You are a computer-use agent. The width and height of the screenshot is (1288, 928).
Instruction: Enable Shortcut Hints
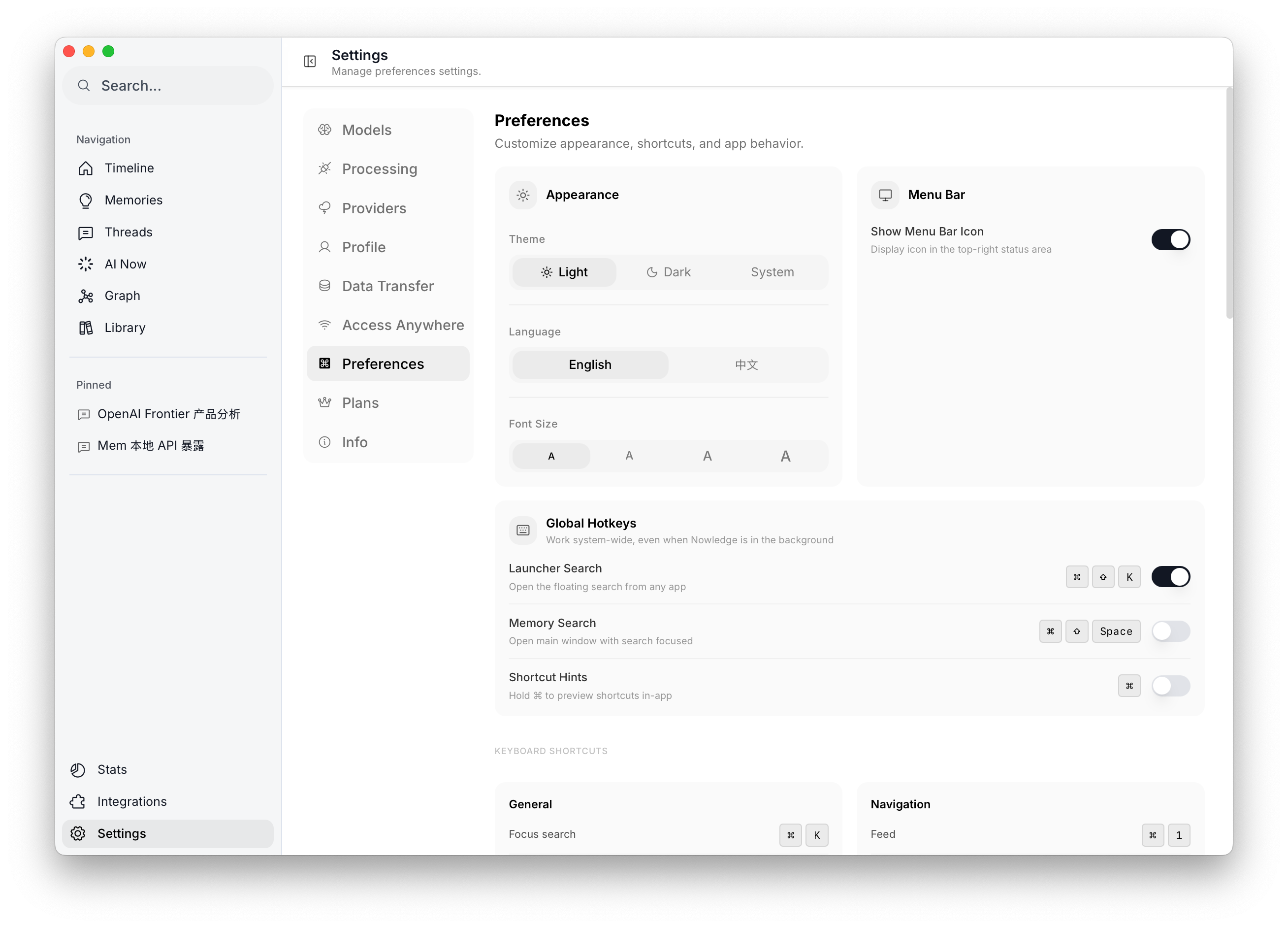tap(1170, 686)
